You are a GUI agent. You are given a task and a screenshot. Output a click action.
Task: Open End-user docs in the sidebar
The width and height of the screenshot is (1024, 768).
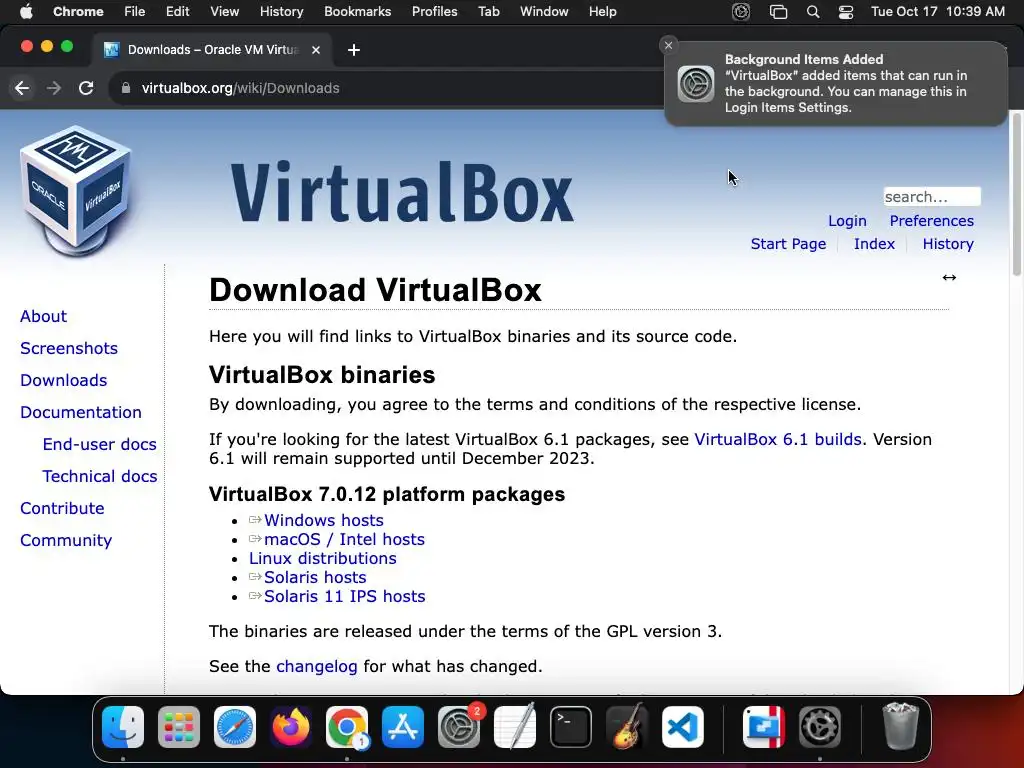[99, 444]
